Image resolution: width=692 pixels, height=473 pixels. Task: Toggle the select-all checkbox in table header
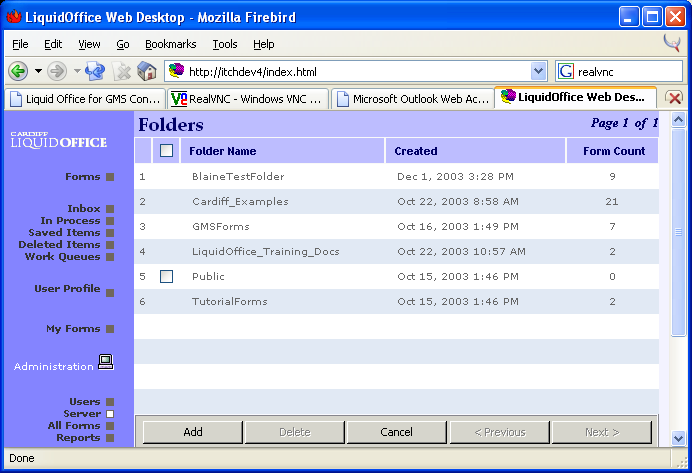166,151
